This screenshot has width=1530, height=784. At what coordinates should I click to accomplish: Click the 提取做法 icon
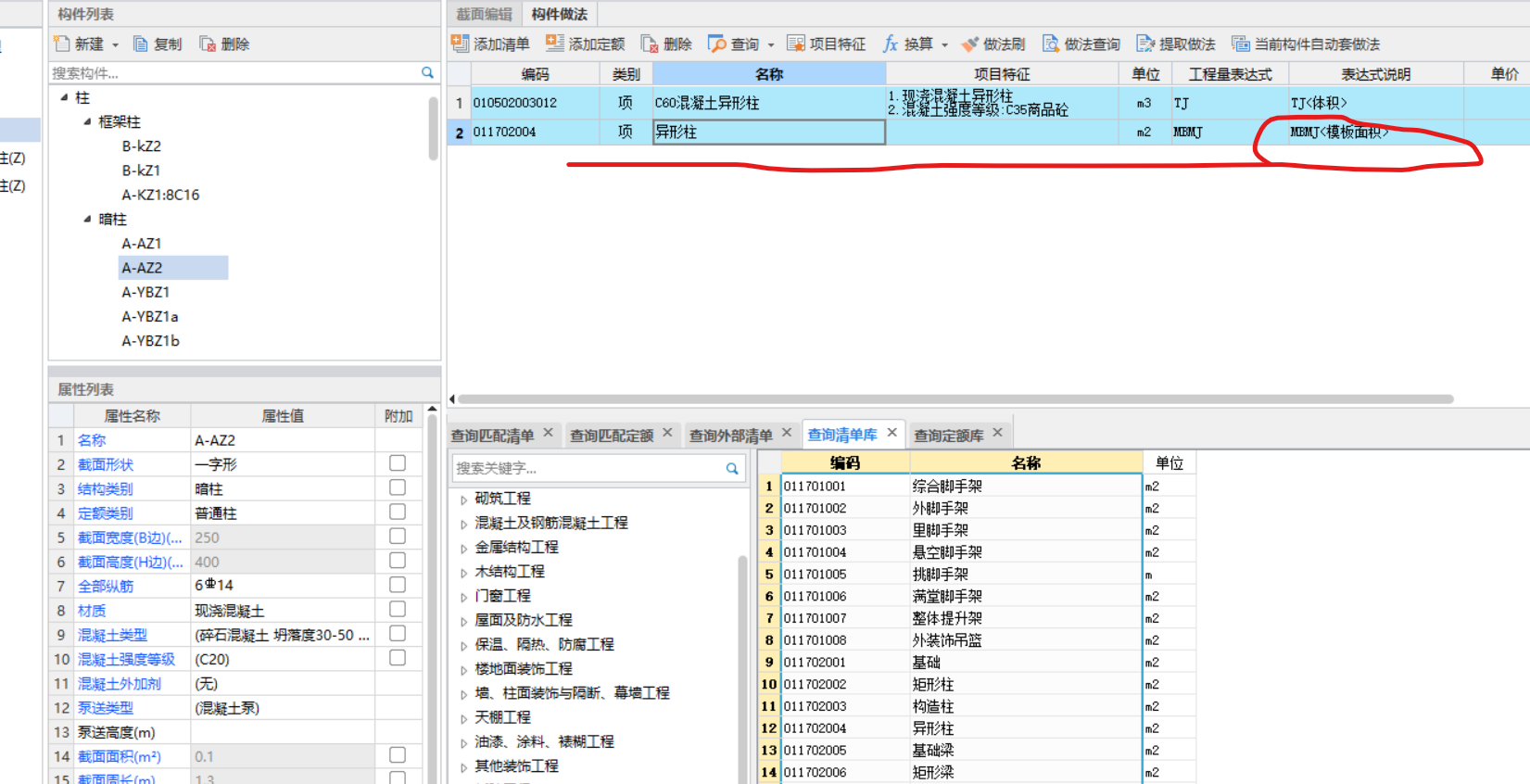(1145, 44)
